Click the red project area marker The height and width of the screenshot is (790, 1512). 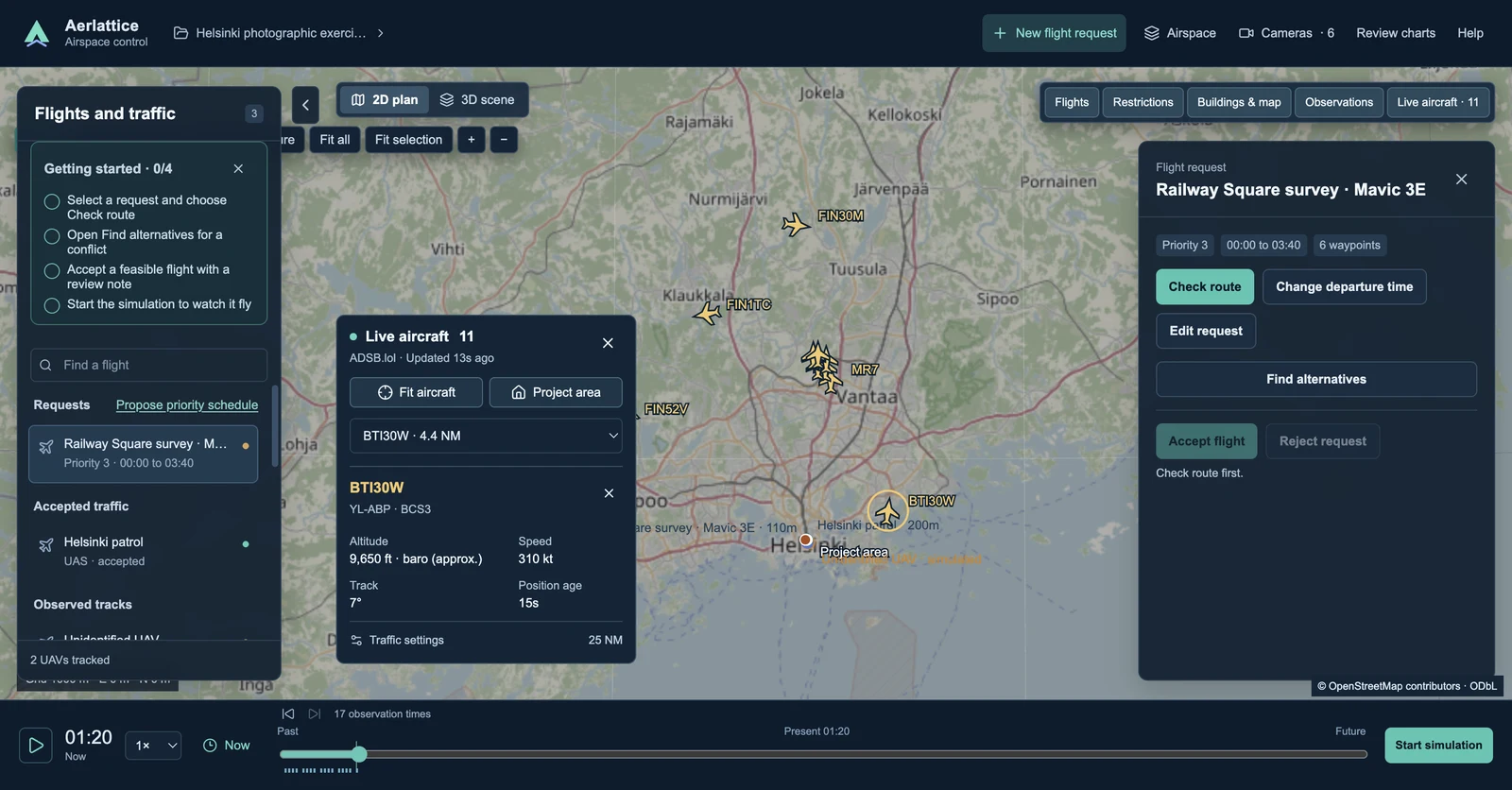click(x=805, y=541)
